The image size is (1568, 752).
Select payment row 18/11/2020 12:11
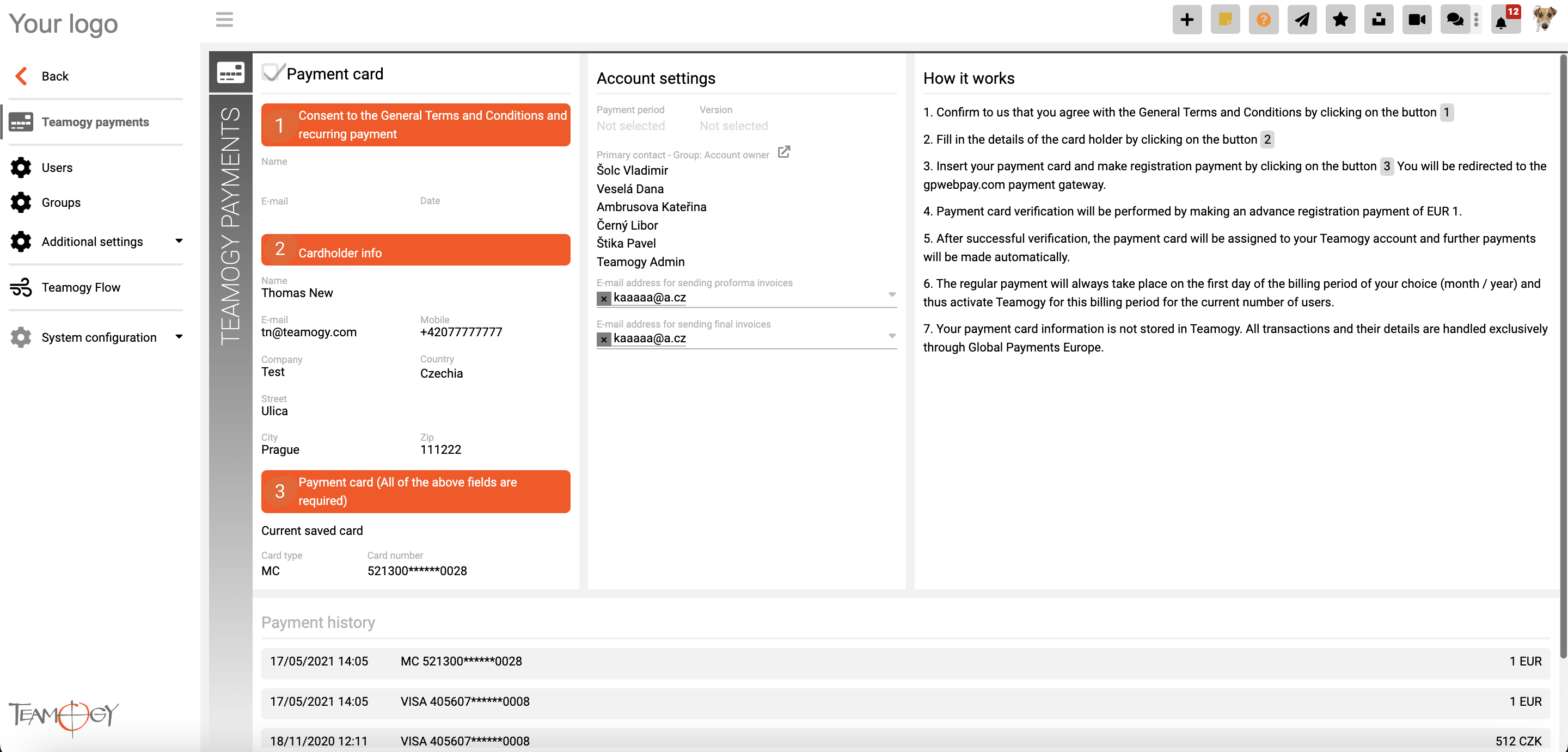click(x=906, y=741)
